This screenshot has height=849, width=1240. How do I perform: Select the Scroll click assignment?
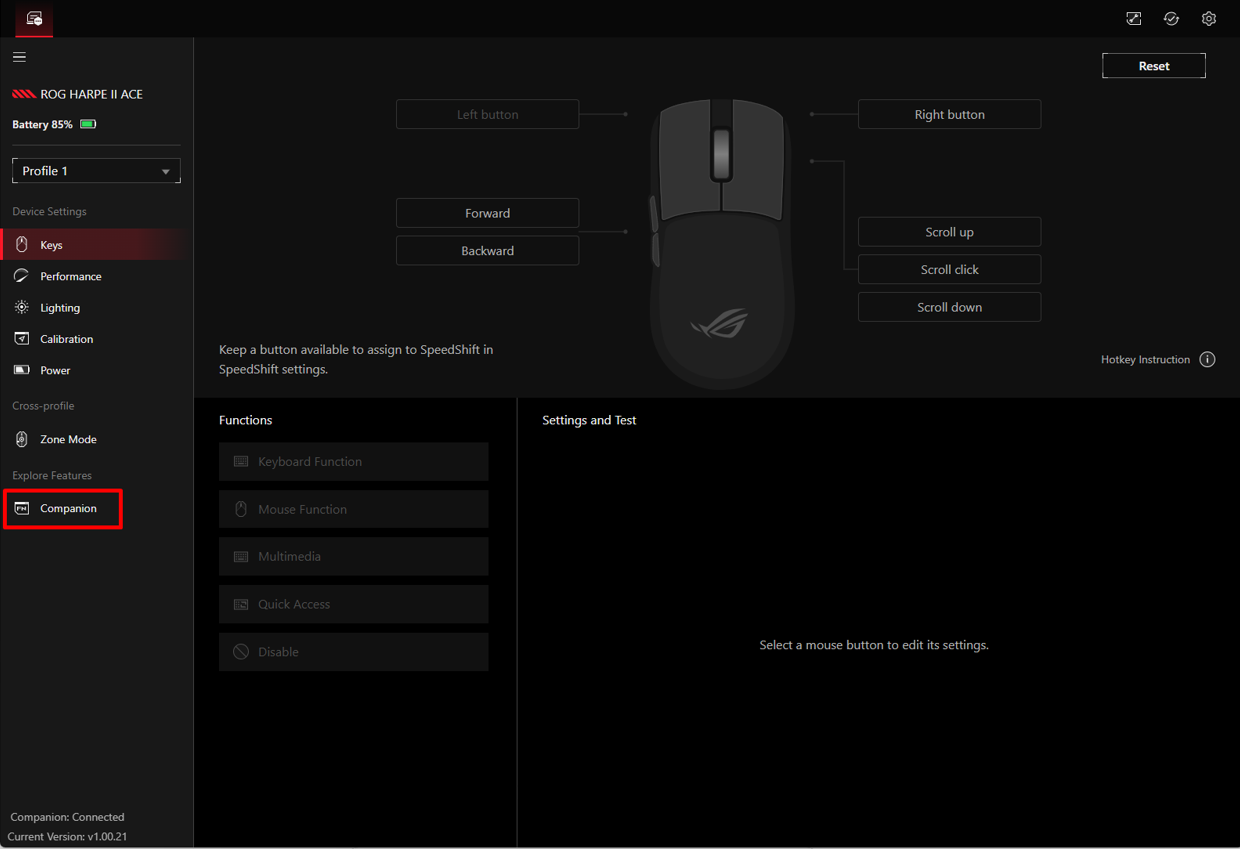pos(949,270)
